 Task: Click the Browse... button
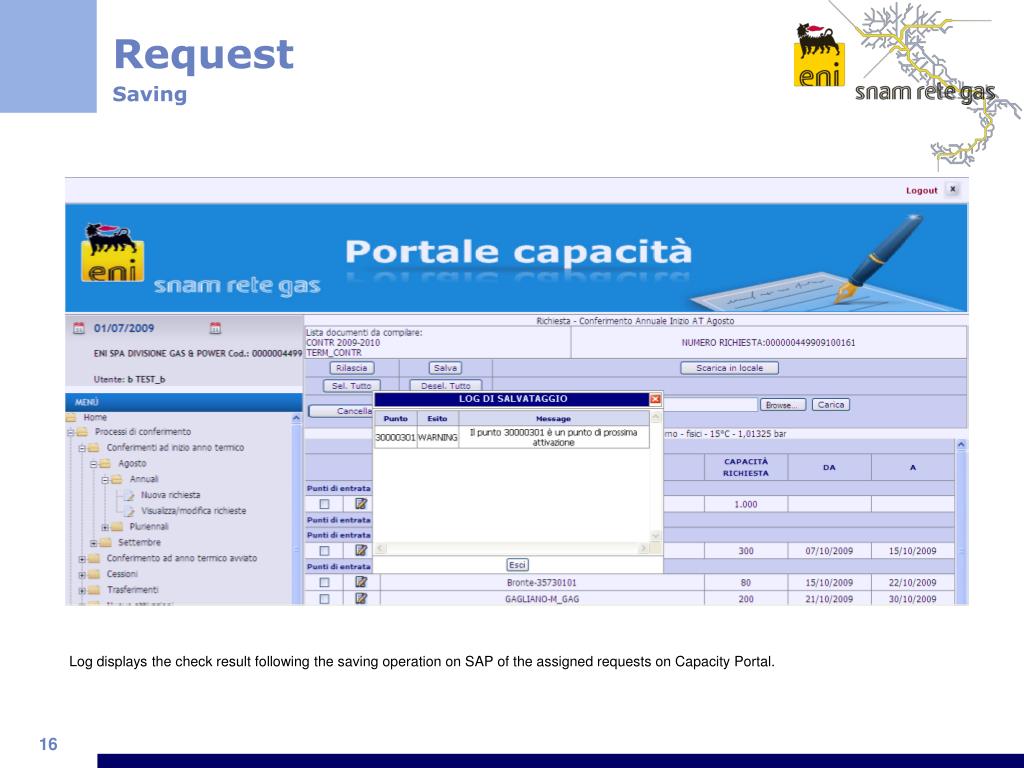click(782, 405)
